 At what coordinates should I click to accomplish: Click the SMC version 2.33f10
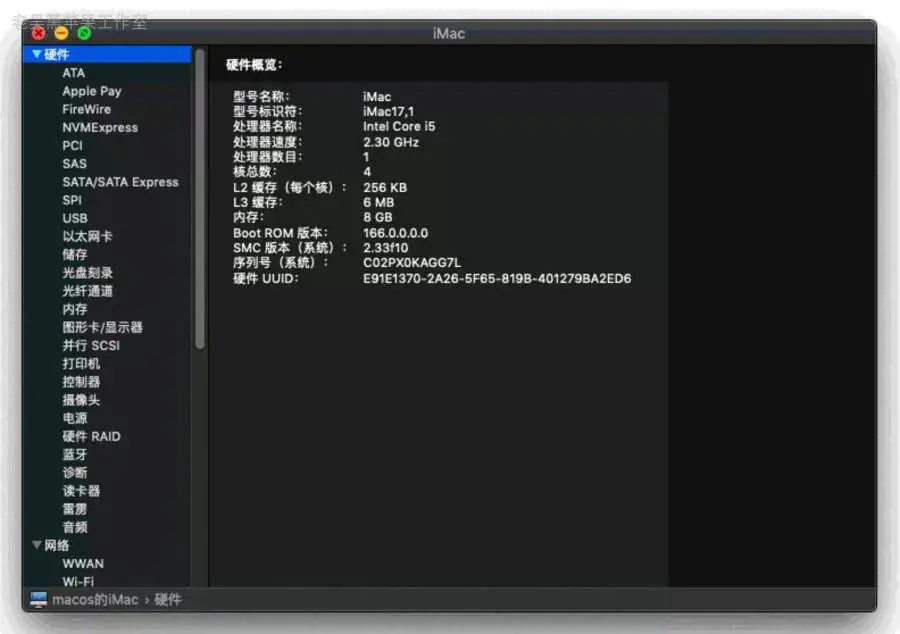pyautogui.click(x=385, y=248)
